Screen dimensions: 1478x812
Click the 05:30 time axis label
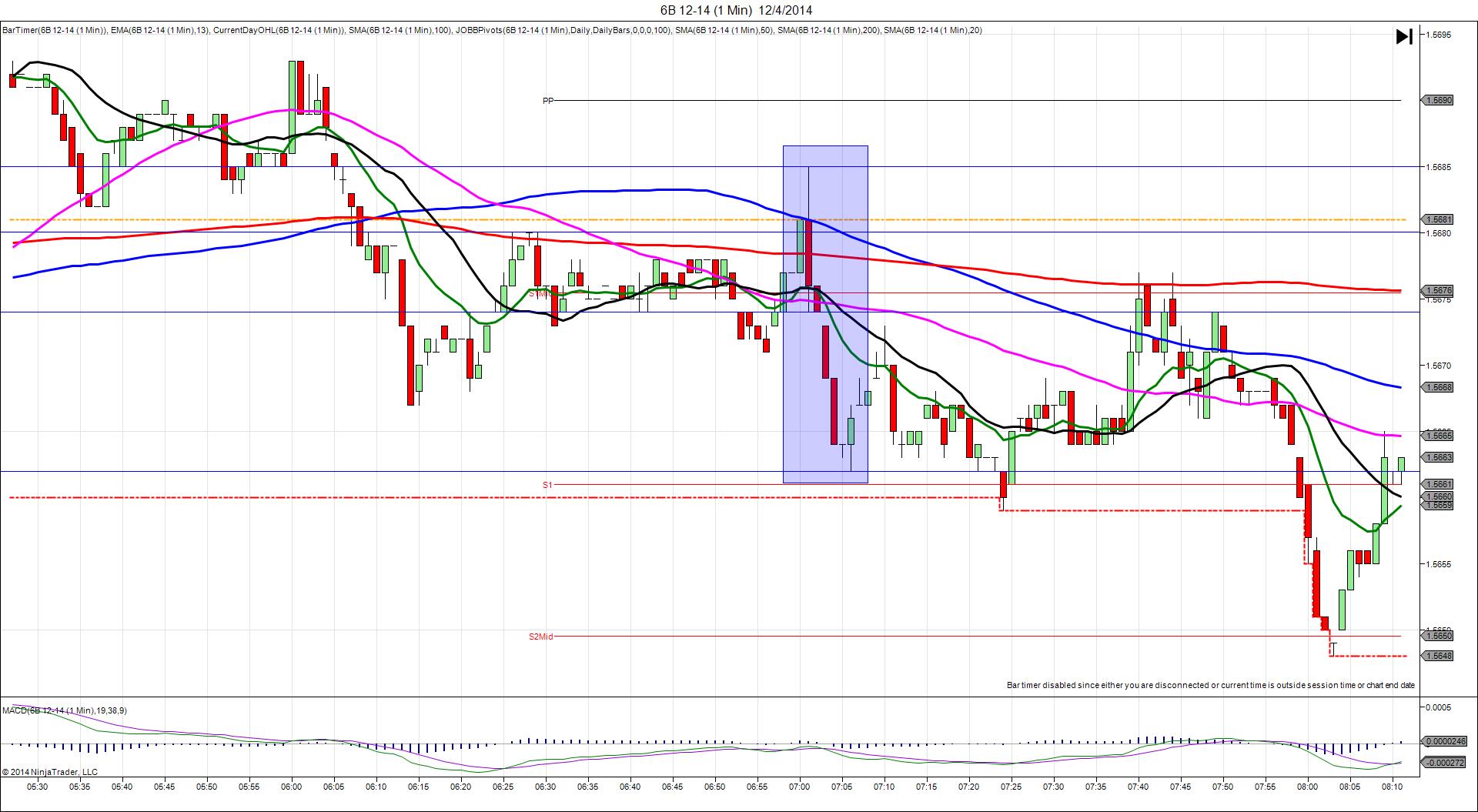(37, 787)
